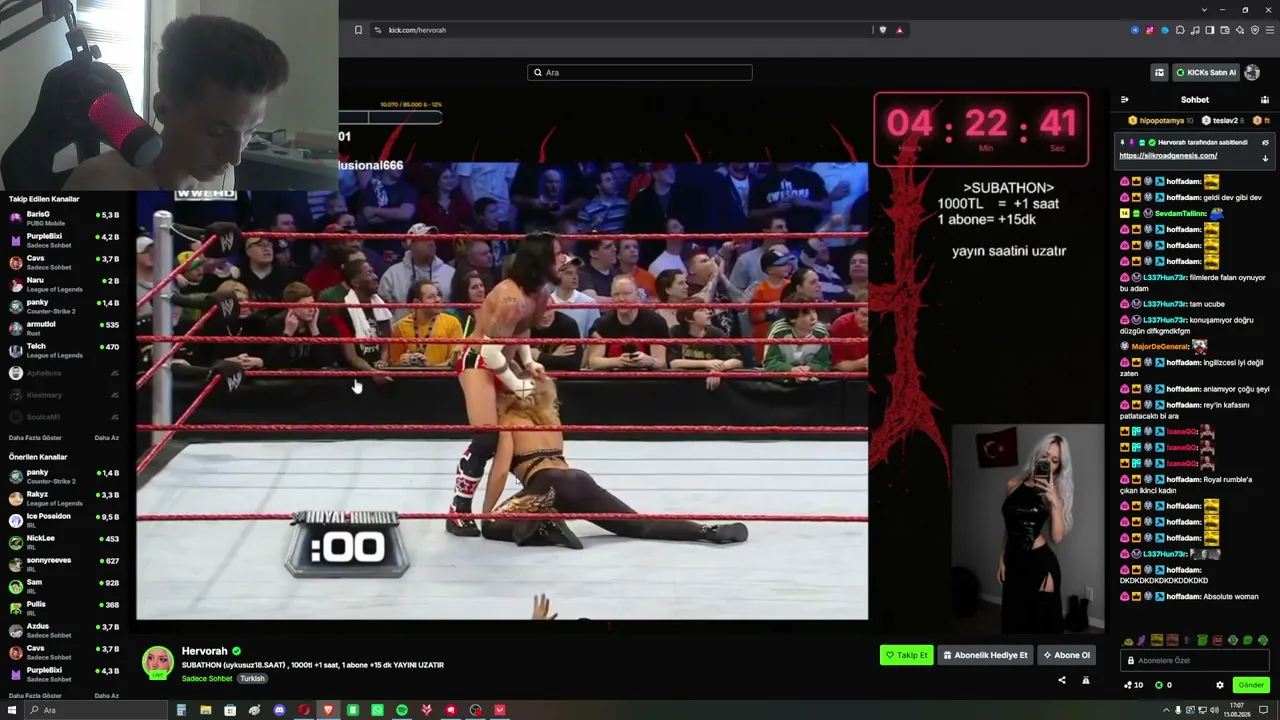Open Hervorah's channel avatar below the video
This screenshot has width=1280, height=720.
pyautogui.click(x=157, y=662)
